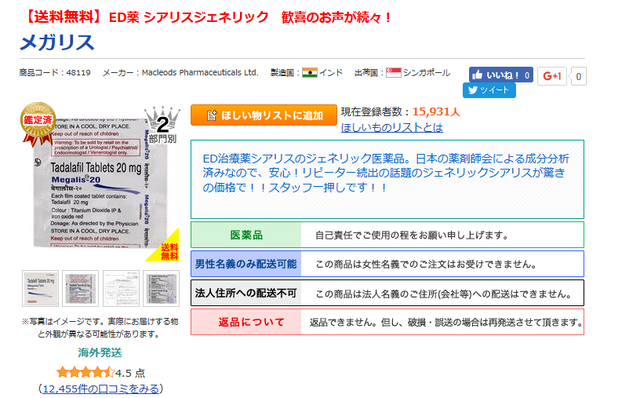Select the third document thumbnail image
Image resolution: width=640 pixels, height=398 pixels.
click(x=121, y=288)
